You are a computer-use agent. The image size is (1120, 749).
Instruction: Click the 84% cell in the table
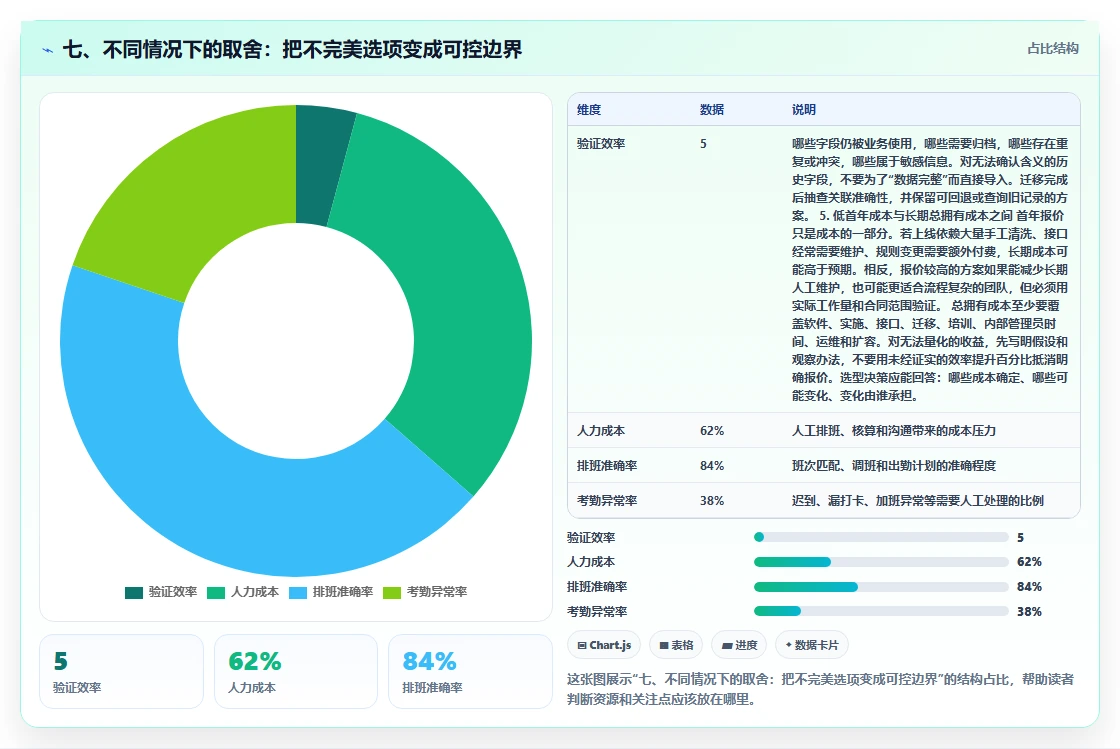[712, 466]
